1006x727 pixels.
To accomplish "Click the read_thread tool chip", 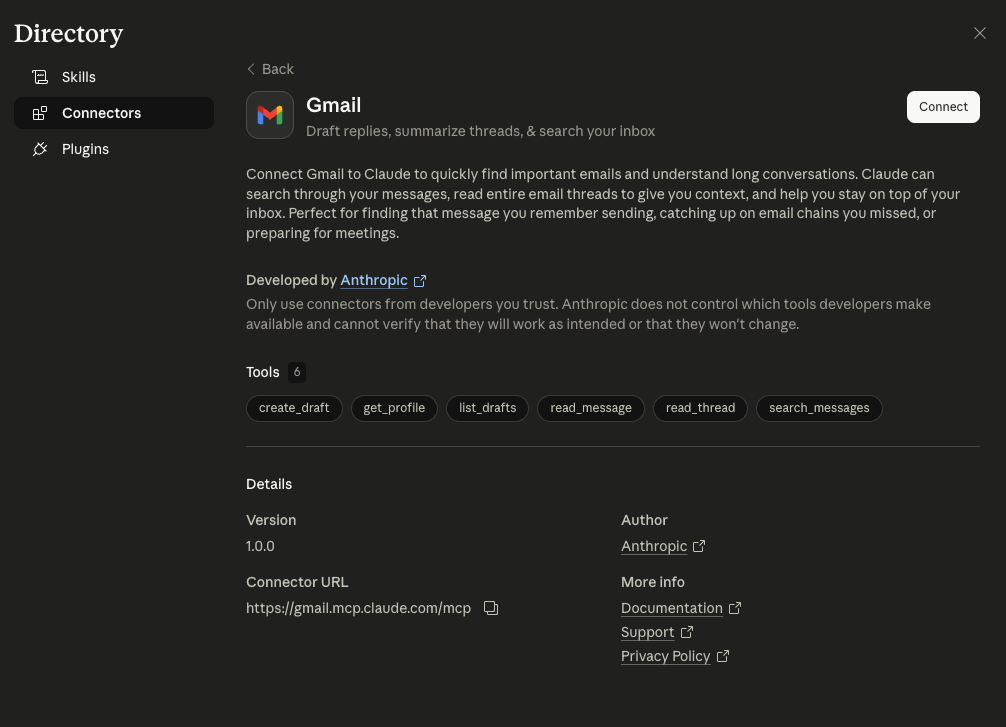I will pyautogui.click(x=701, y=408).
